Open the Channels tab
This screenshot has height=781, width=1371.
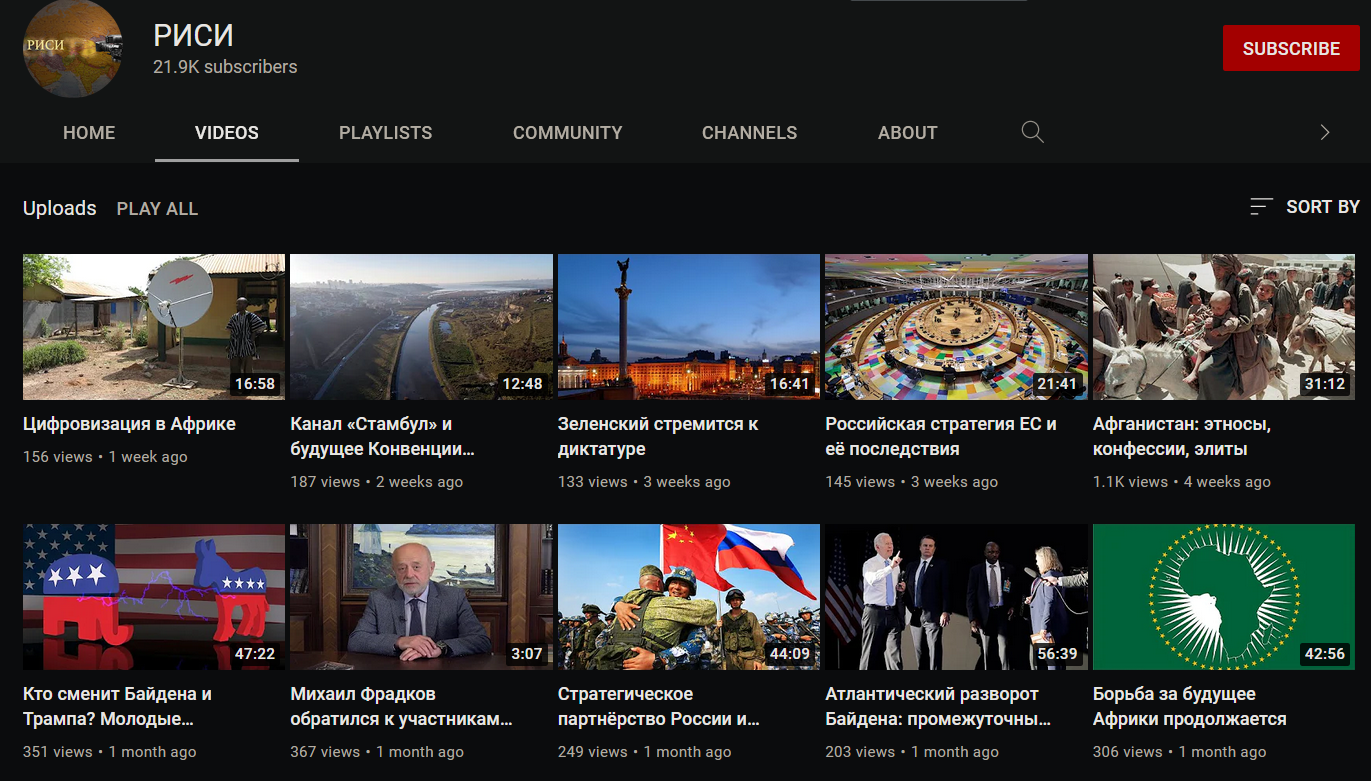750,133
